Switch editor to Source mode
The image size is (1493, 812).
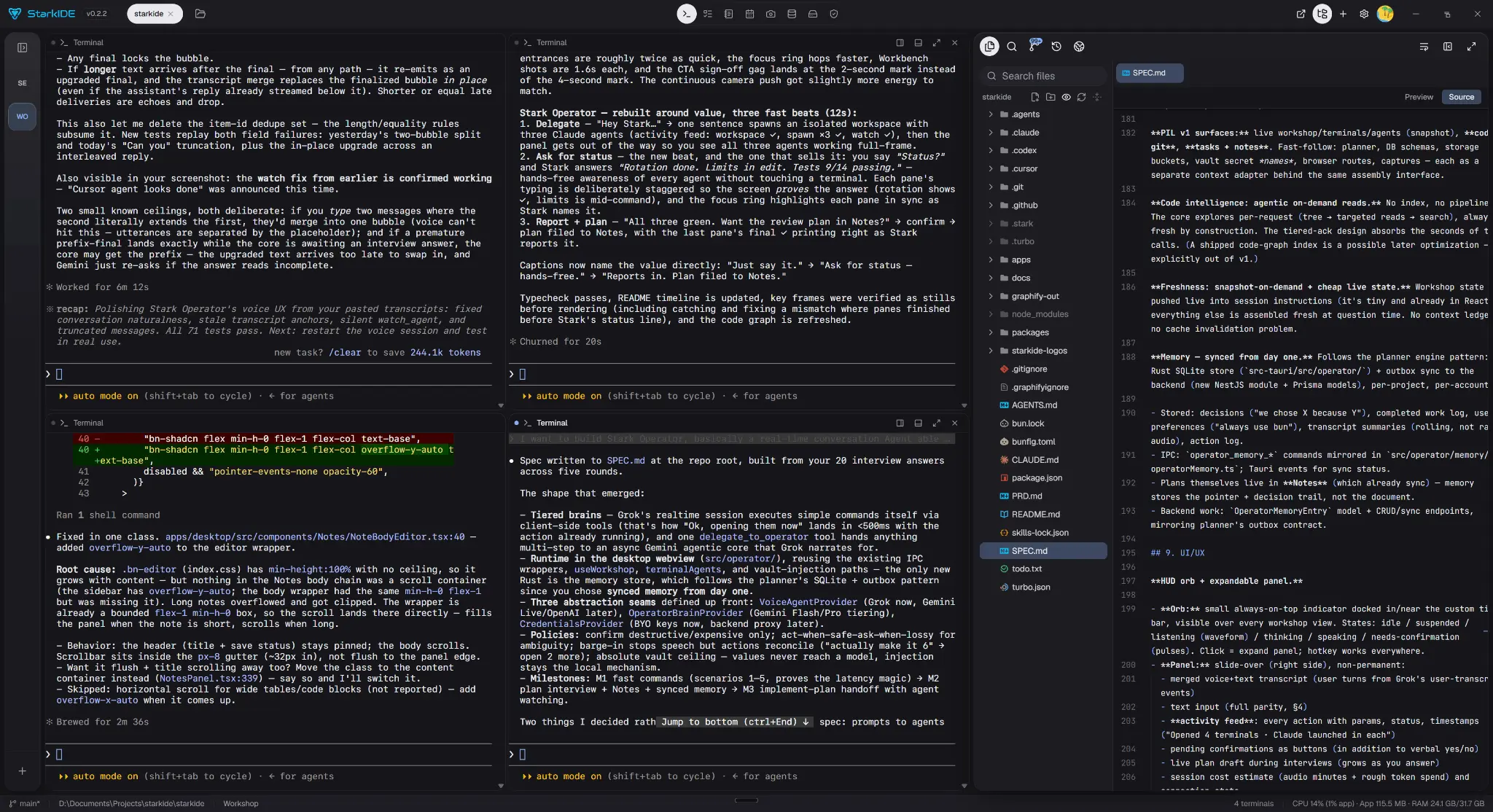coord(1461,97)
